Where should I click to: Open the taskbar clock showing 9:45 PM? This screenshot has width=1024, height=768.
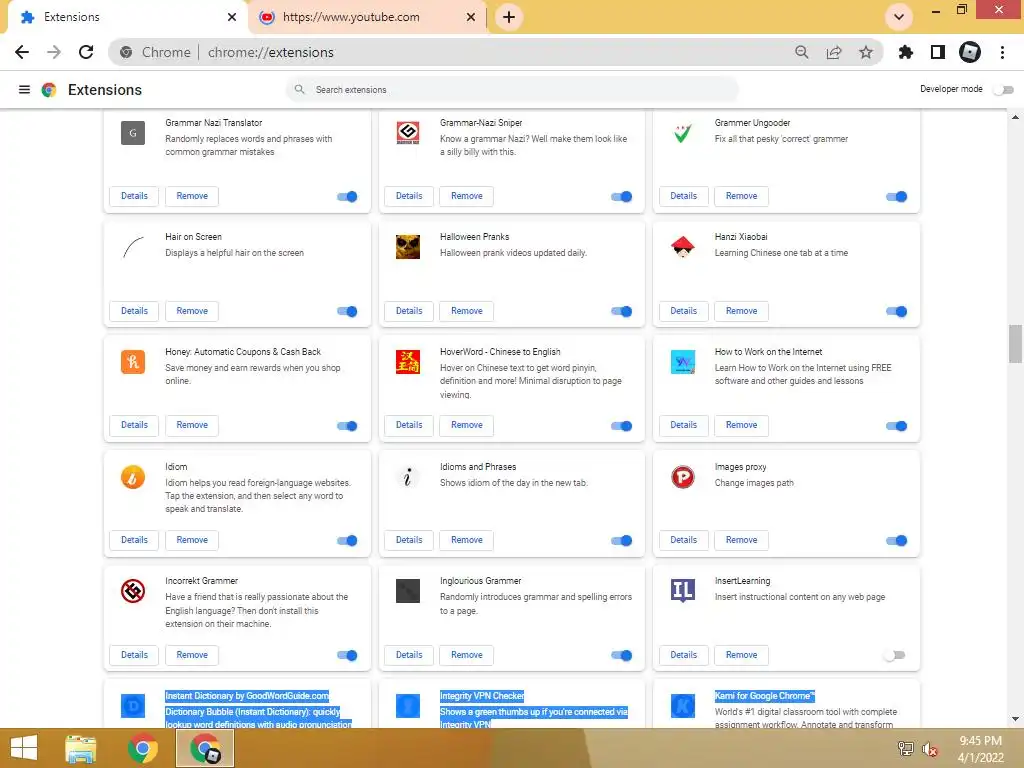click(x=980, y=749)
